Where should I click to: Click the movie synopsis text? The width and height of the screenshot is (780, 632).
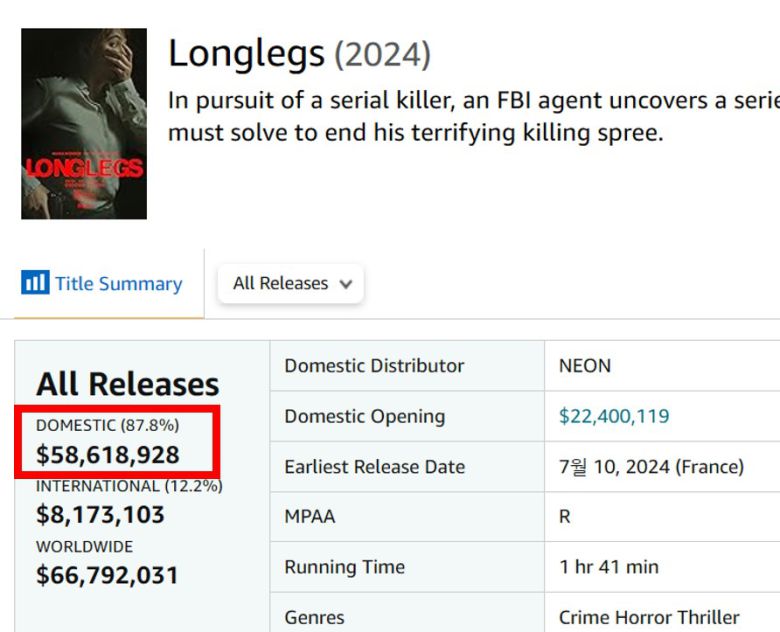coord(470,116)
